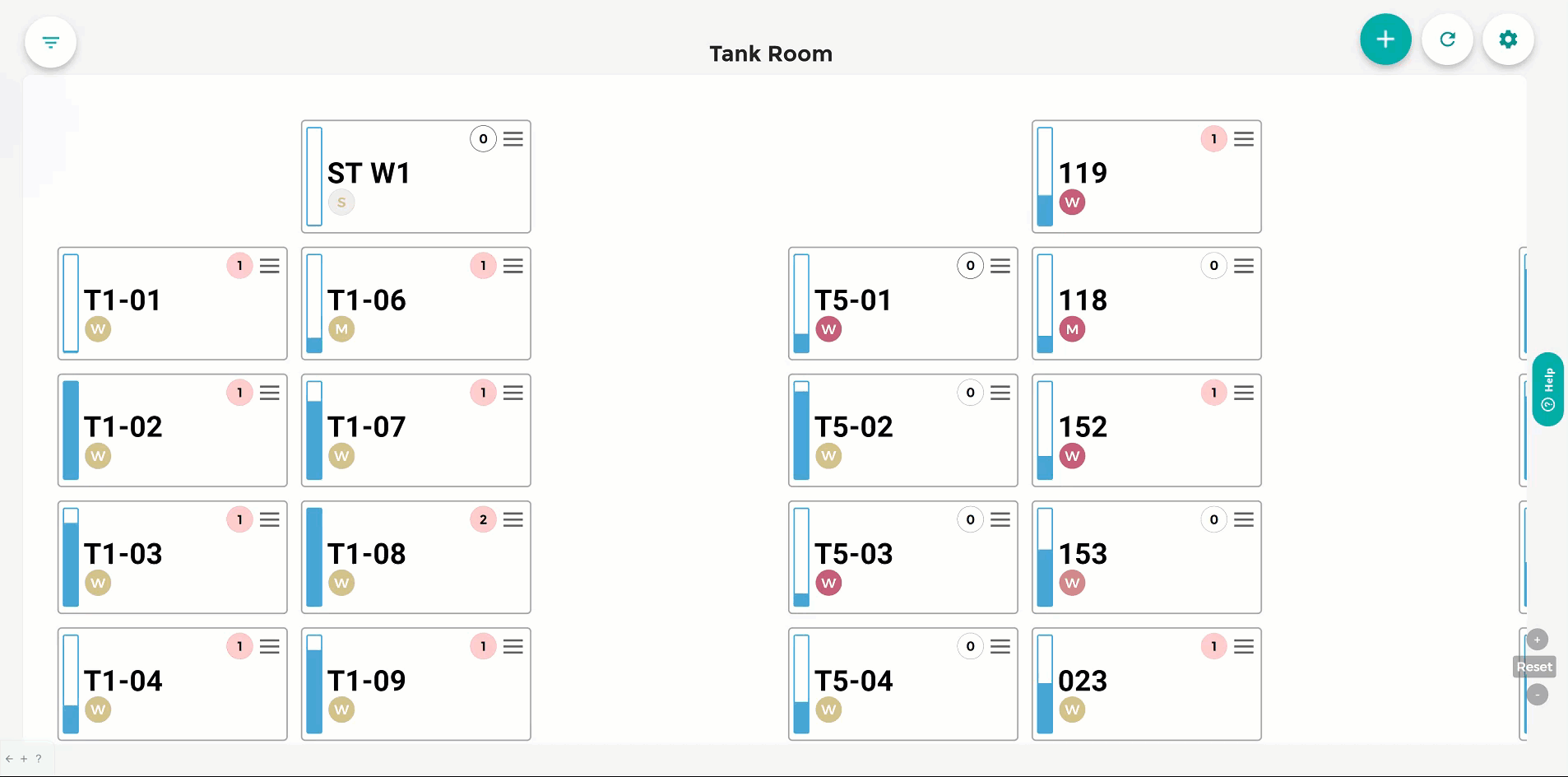Click the W badge on tank T1-01
Image resolution: width=1568 pixels, height=777 pixels.
coord(98,329)
